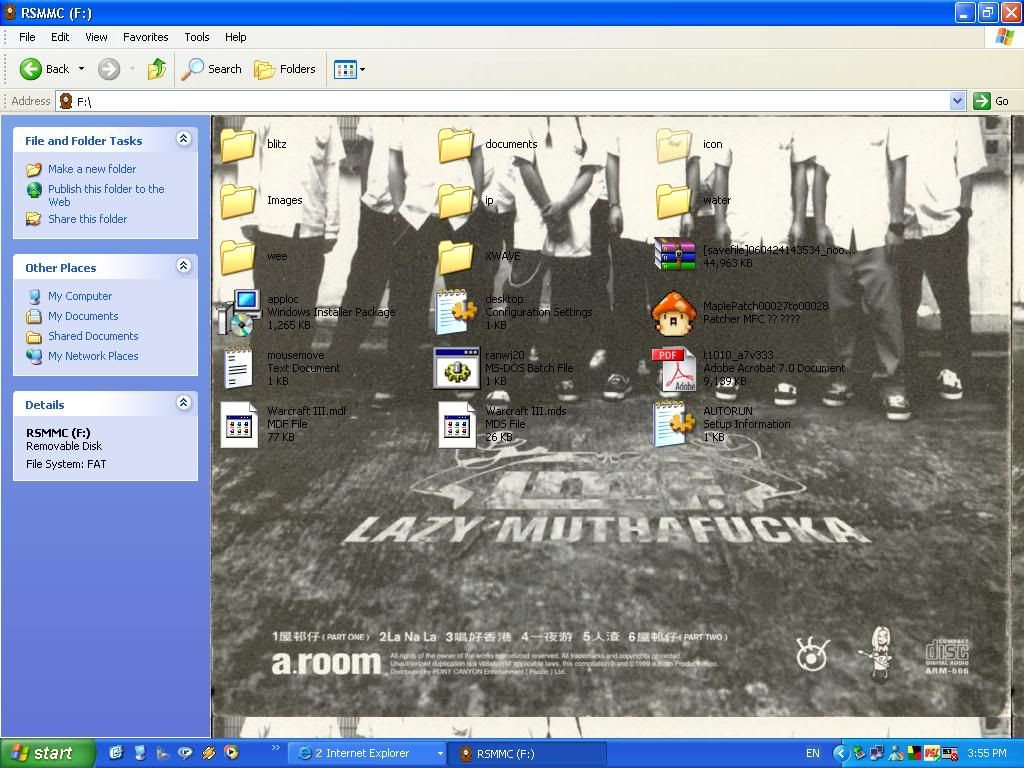The height and width of the screenshot is (768, 1024).
Task: Open the Favorites menu
Action: [146, 37]
